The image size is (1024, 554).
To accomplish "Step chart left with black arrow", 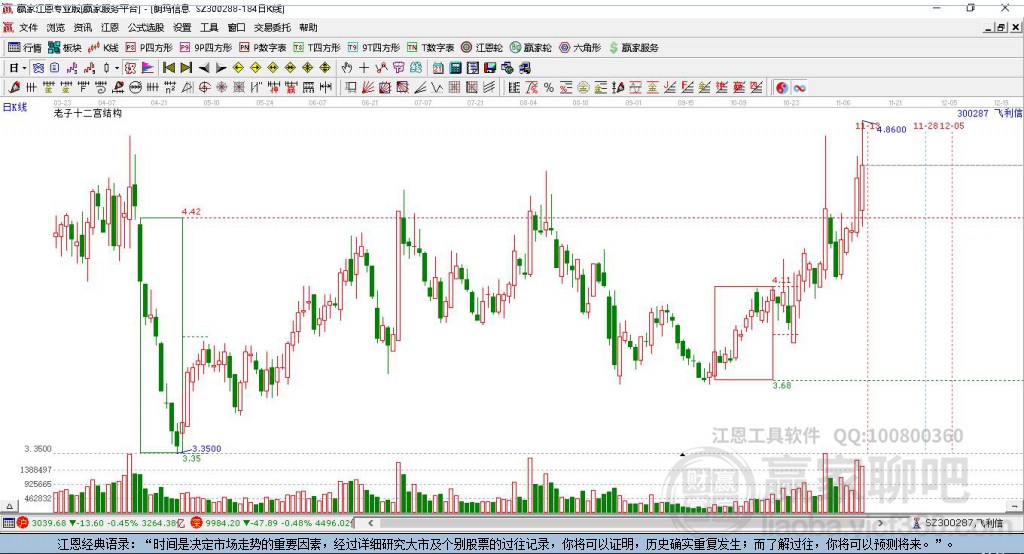I will tap(204, 68).
